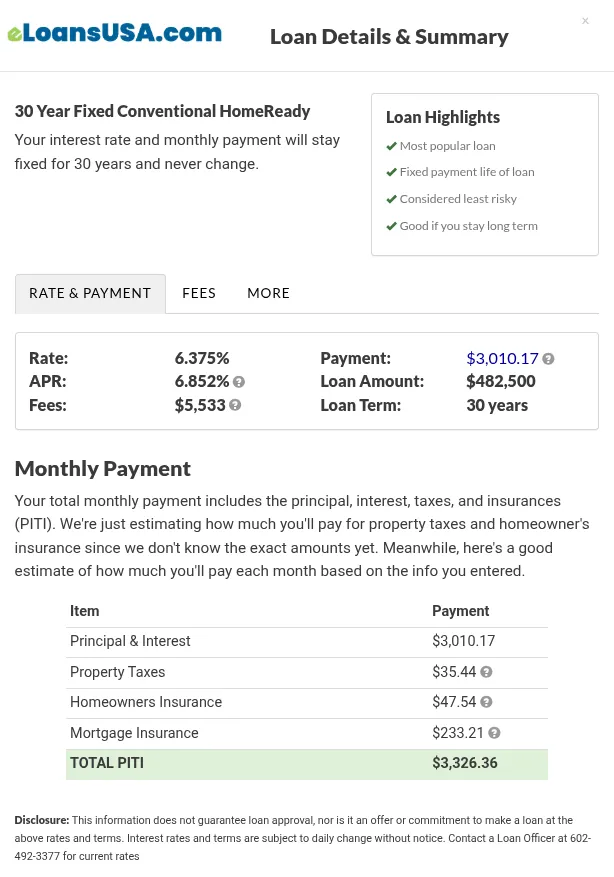Image resolution: width=614 pixels, height=877 pixels.
Task: Click the help icon next to APR
Action: click(239, 382)
